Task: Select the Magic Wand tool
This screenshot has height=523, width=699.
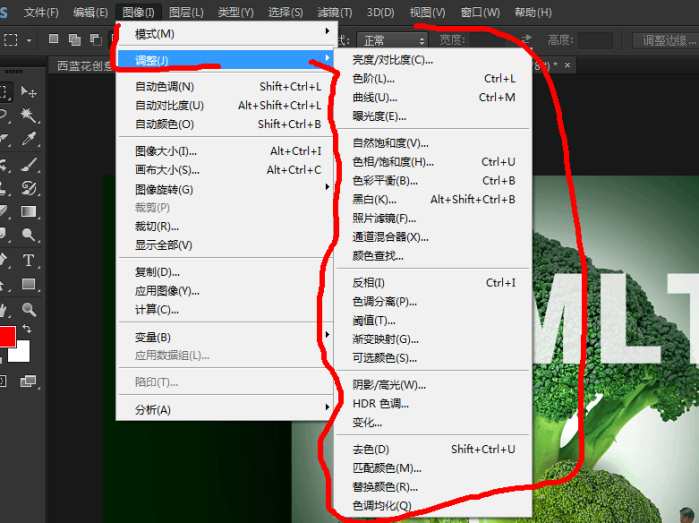Action: point(29,115)
